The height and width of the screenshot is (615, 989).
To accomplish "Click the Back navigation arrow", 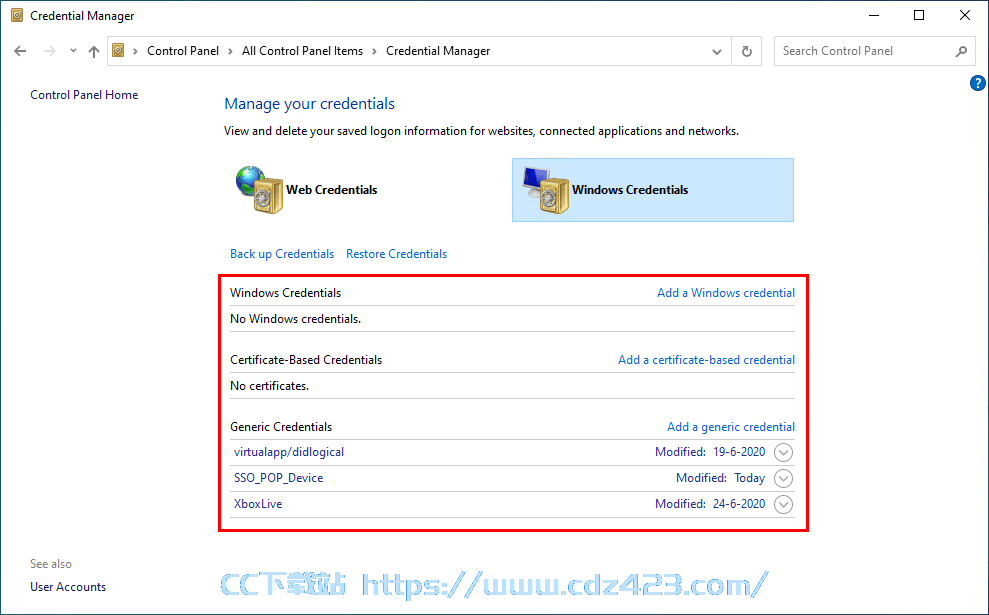I will coord(20,51).
